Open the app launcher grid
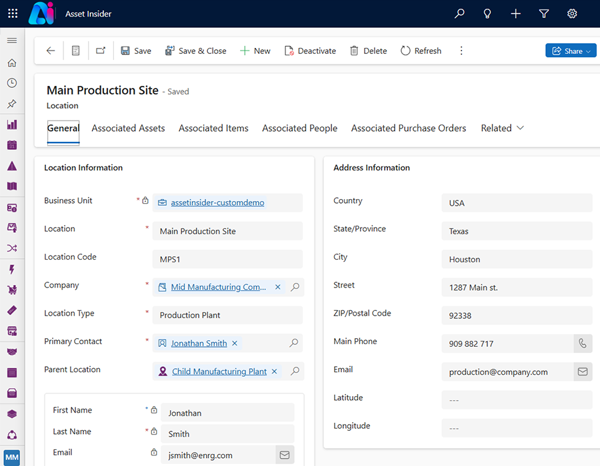Image resolution: width=600 pixels, height=466 pixels. tap(13, 13)
